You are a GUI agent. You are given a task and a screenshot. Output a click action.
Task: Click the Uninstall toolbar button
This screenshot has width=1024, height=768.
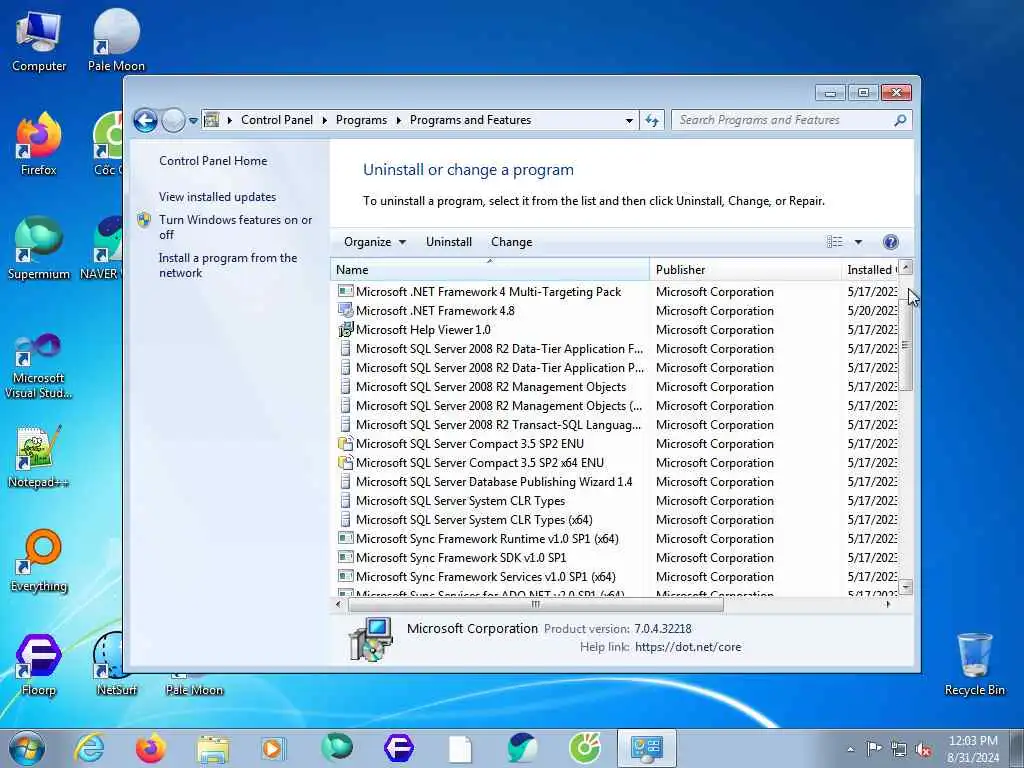[449, 242]
